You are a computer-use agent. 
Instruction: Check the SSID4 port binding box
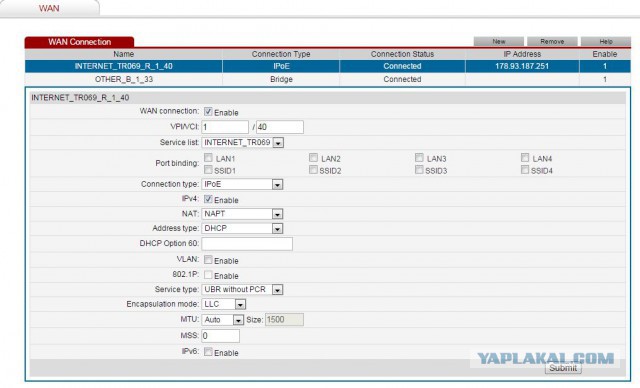click(x=525, y=170)
